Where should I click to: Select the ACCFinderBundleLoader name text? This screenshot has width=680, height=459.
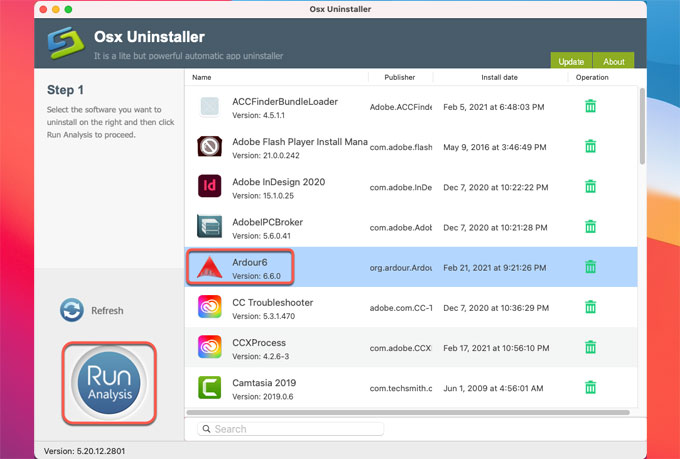(284, 102)
